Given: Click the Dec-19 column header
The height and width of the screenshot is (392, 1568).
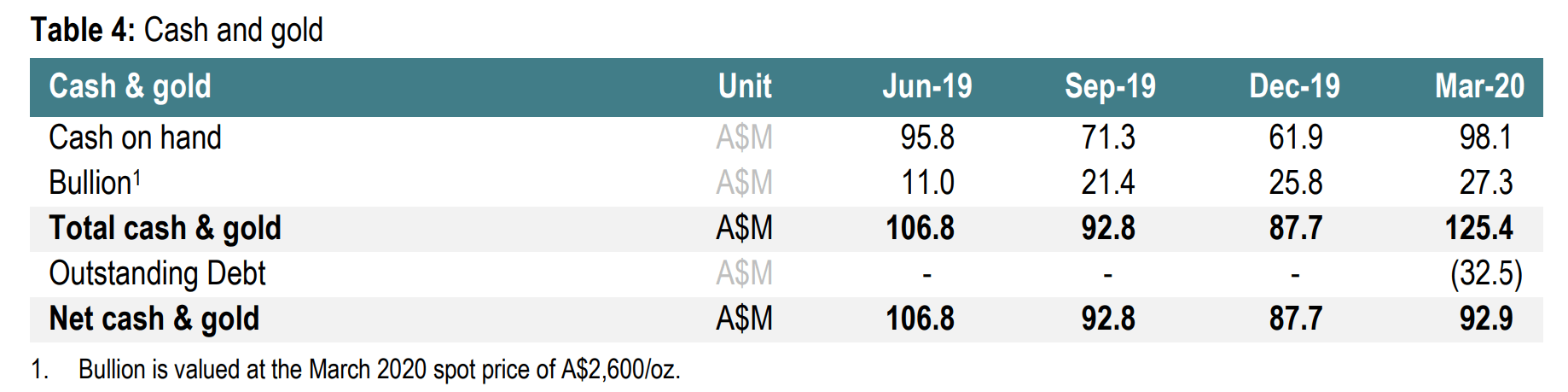Looking at the screenshot, I should [1294, 86].
